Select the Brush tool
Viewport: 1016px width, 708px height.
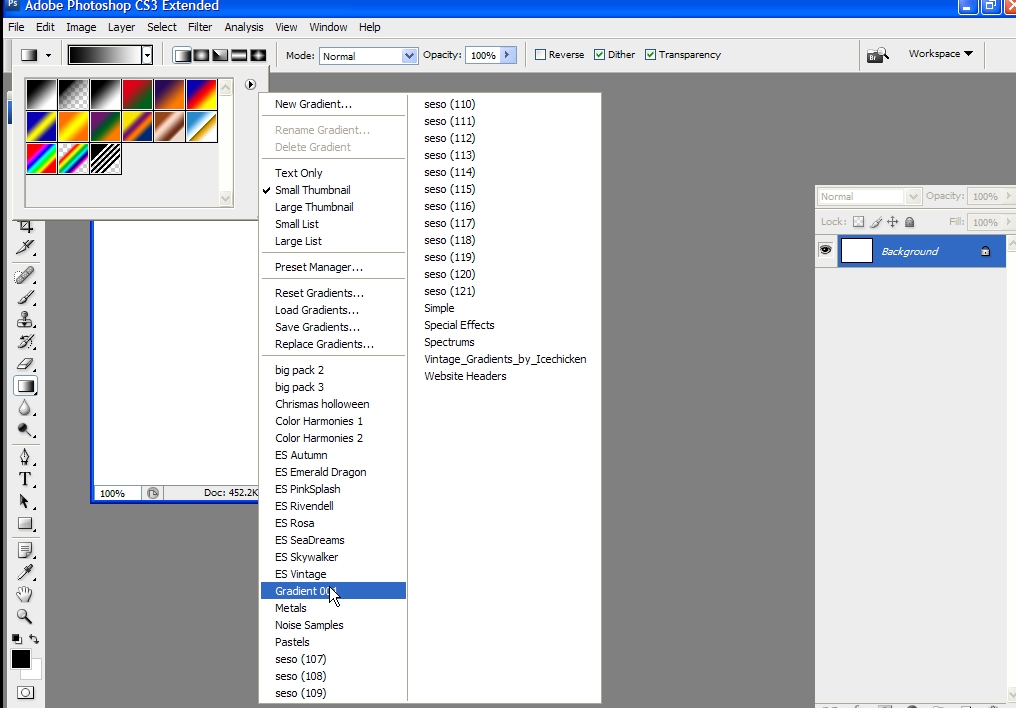coord(25,297)
